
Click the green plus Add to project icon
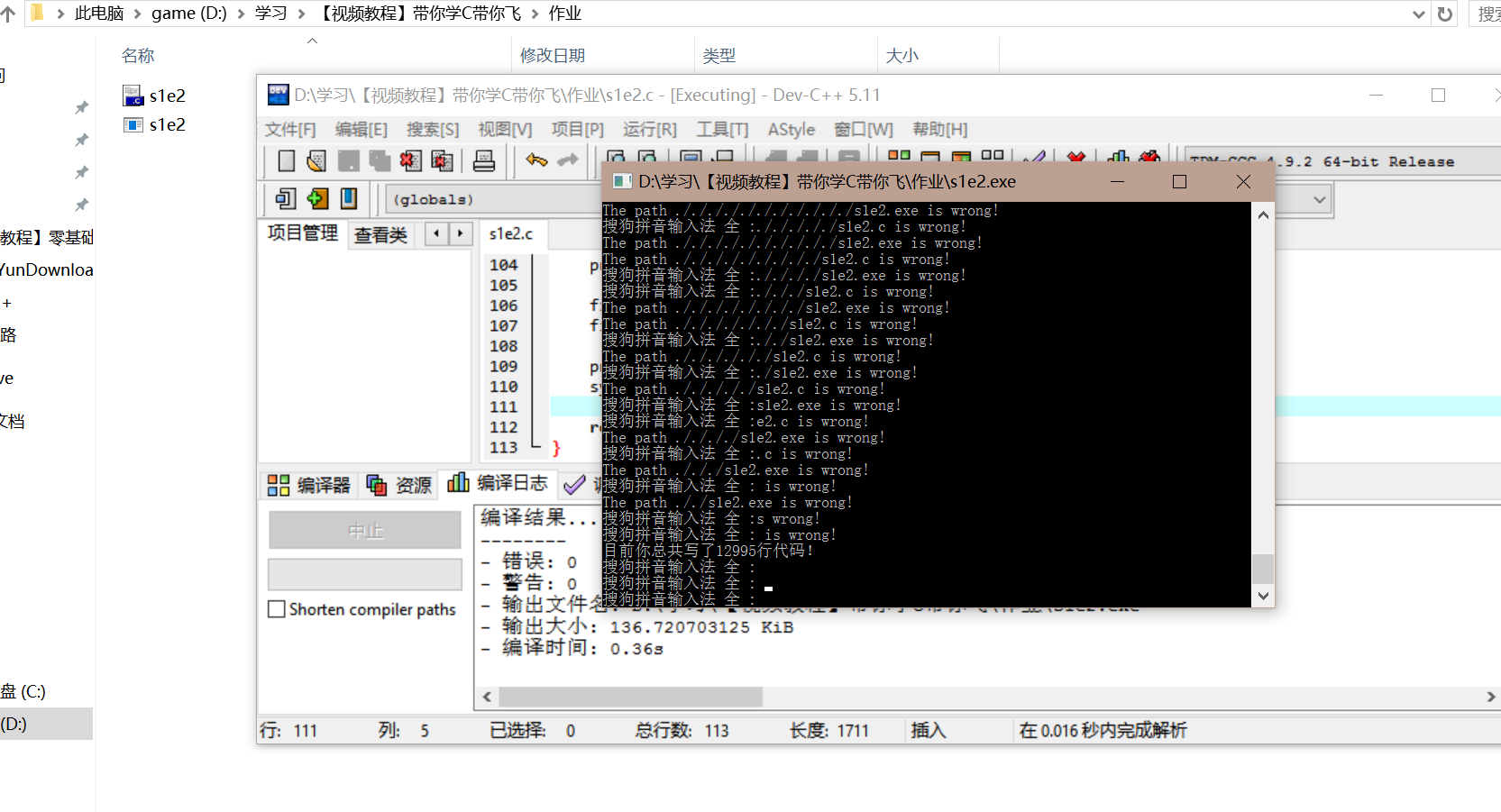[x=317, y=199]
